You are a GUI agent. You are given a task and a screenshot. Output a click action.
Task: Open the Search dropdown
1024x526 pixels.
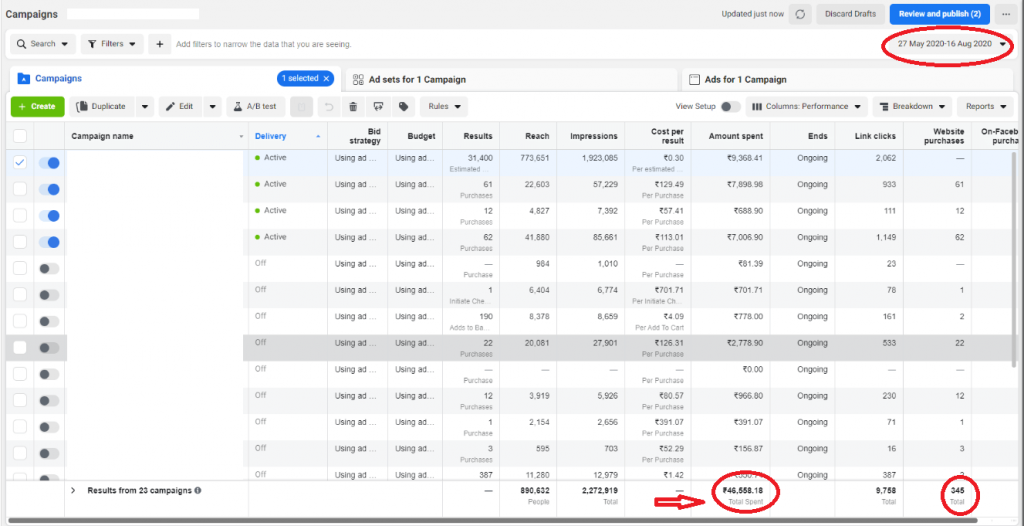tap(43, 44)
